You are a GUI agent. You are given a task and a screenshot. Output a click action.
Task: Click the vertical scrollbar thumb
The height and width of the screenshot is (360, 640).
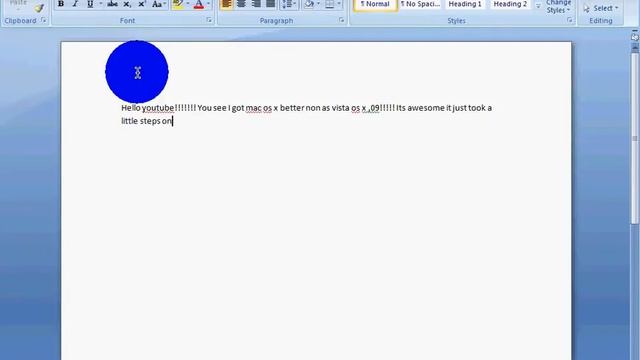[x=635, y=139]
